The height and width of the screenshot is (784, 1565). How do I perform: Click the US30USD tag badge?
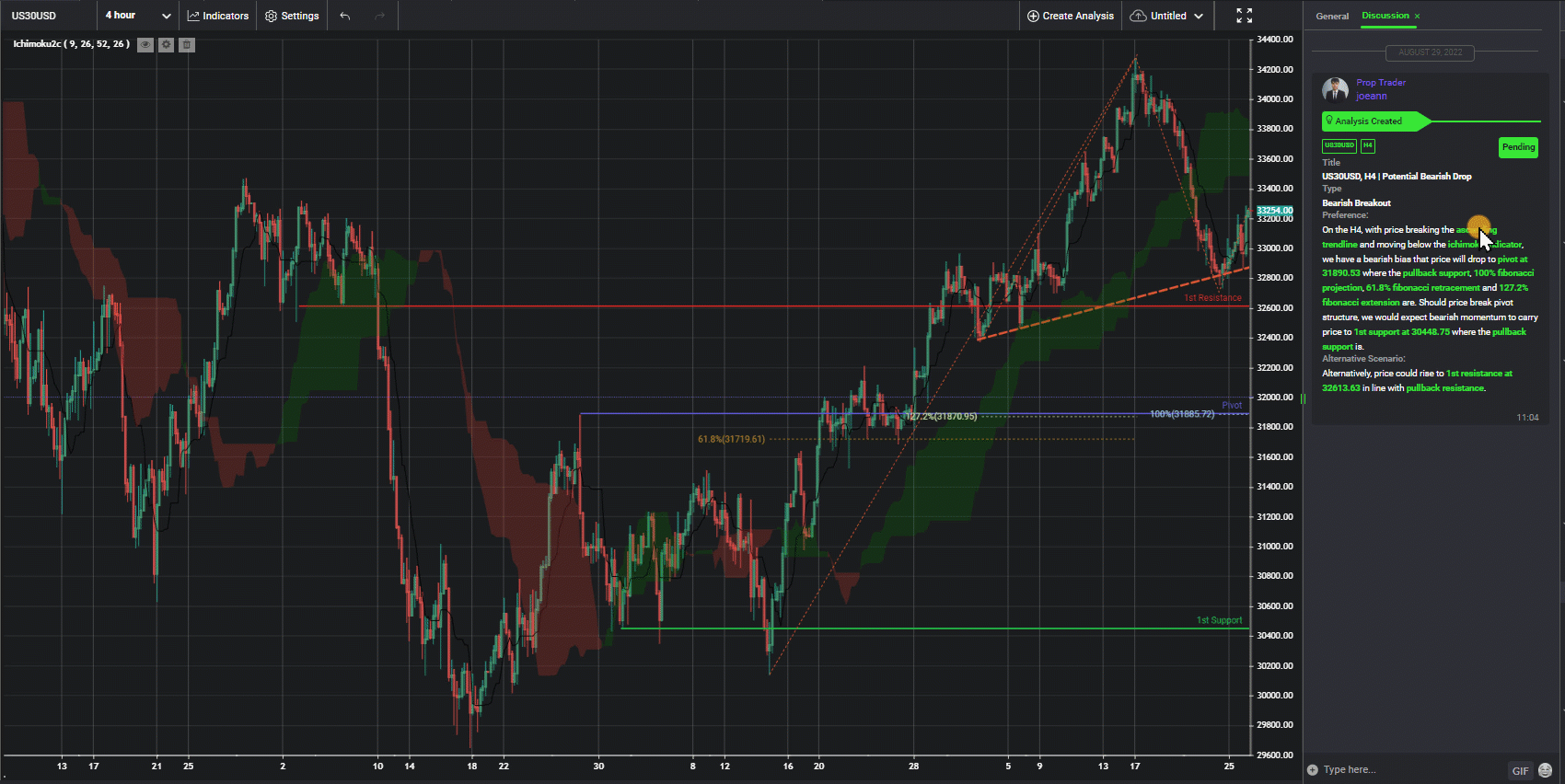click(1339, 145)
